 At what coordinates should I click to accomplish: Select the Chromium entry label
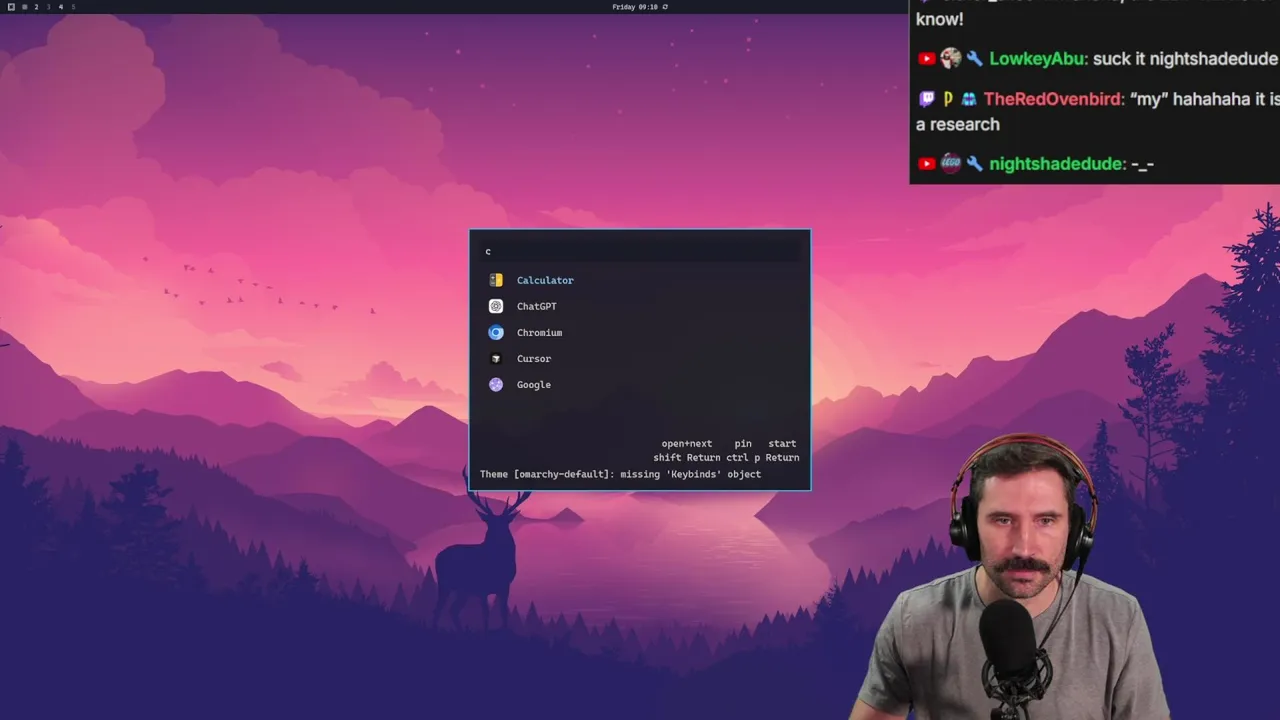click(539, 332)
